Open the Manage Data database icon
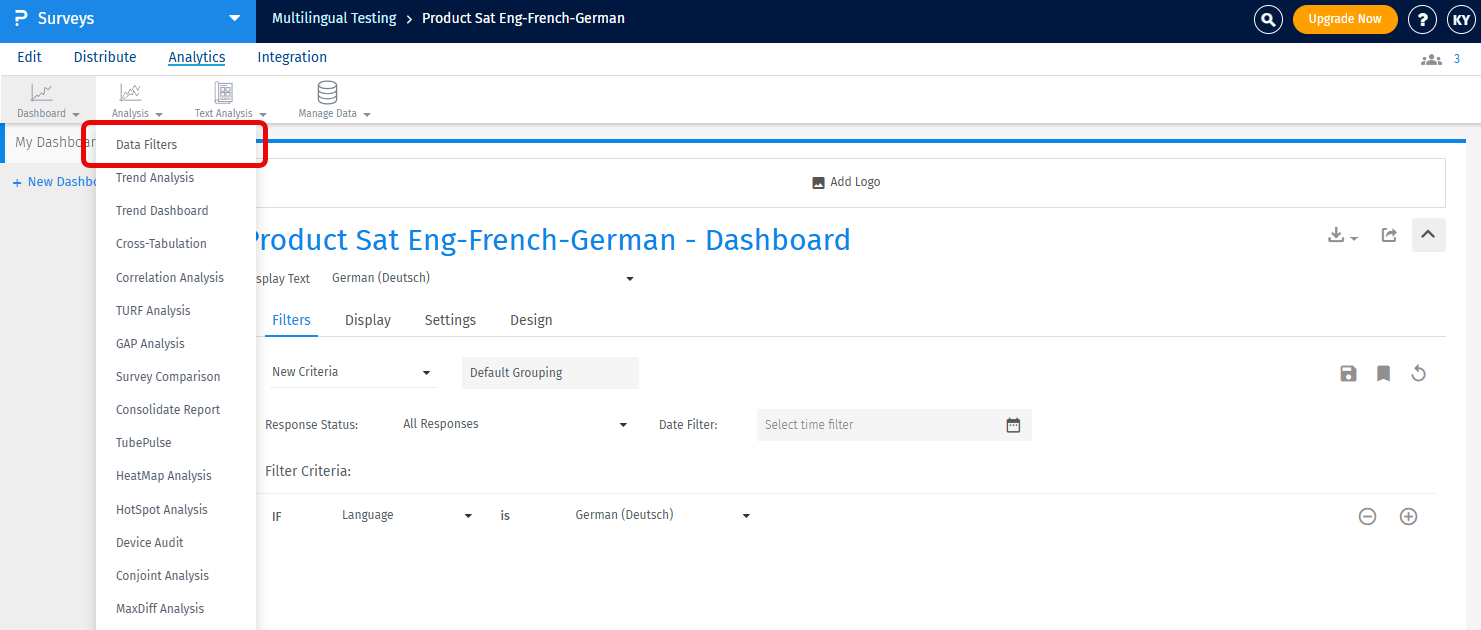Image resolution: width=1481 pixels, height=630 pixels. click(327, 94)
